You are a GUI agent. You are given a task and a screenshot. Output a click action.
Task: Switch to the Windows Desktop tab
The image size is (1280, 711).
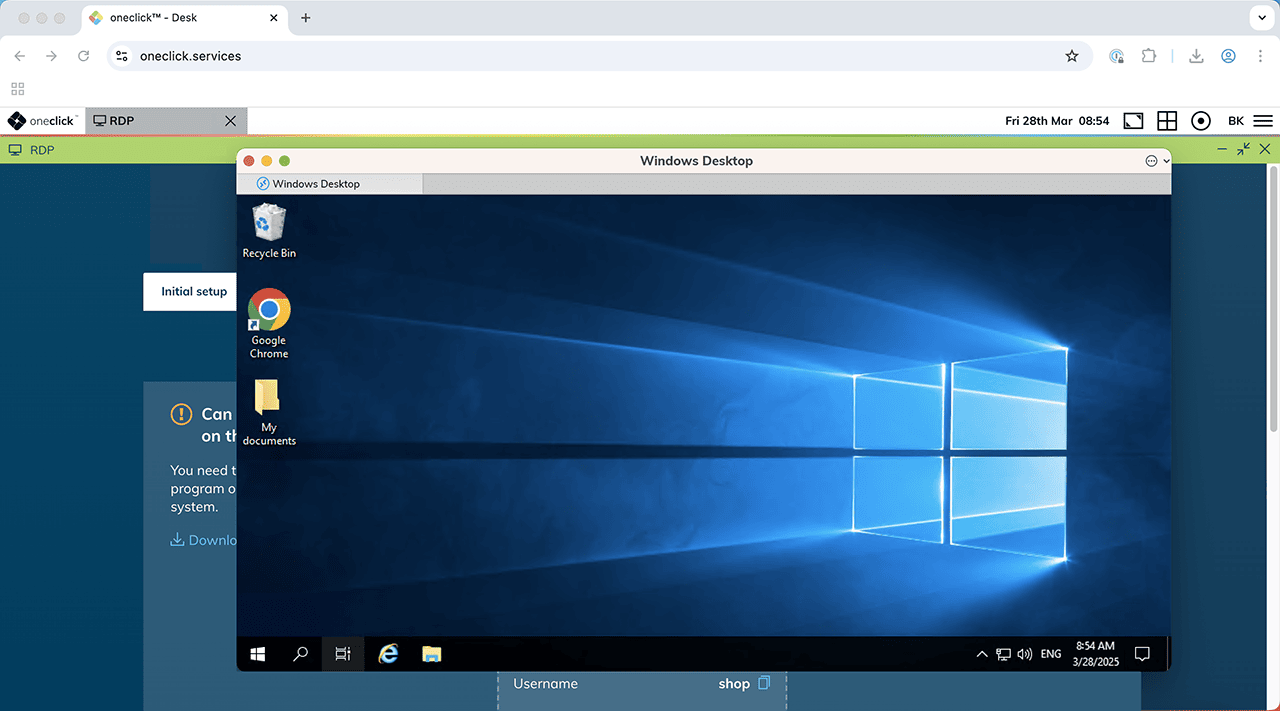(315, 184)
